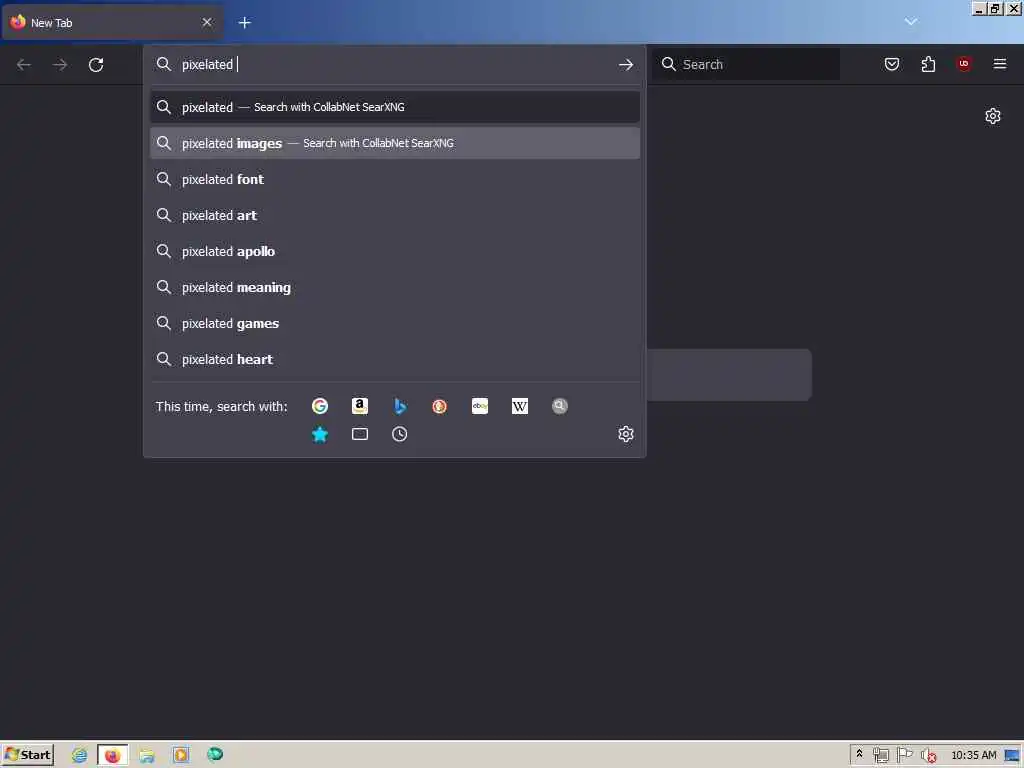Open the Extensions puzzle icon

(928, 64)
